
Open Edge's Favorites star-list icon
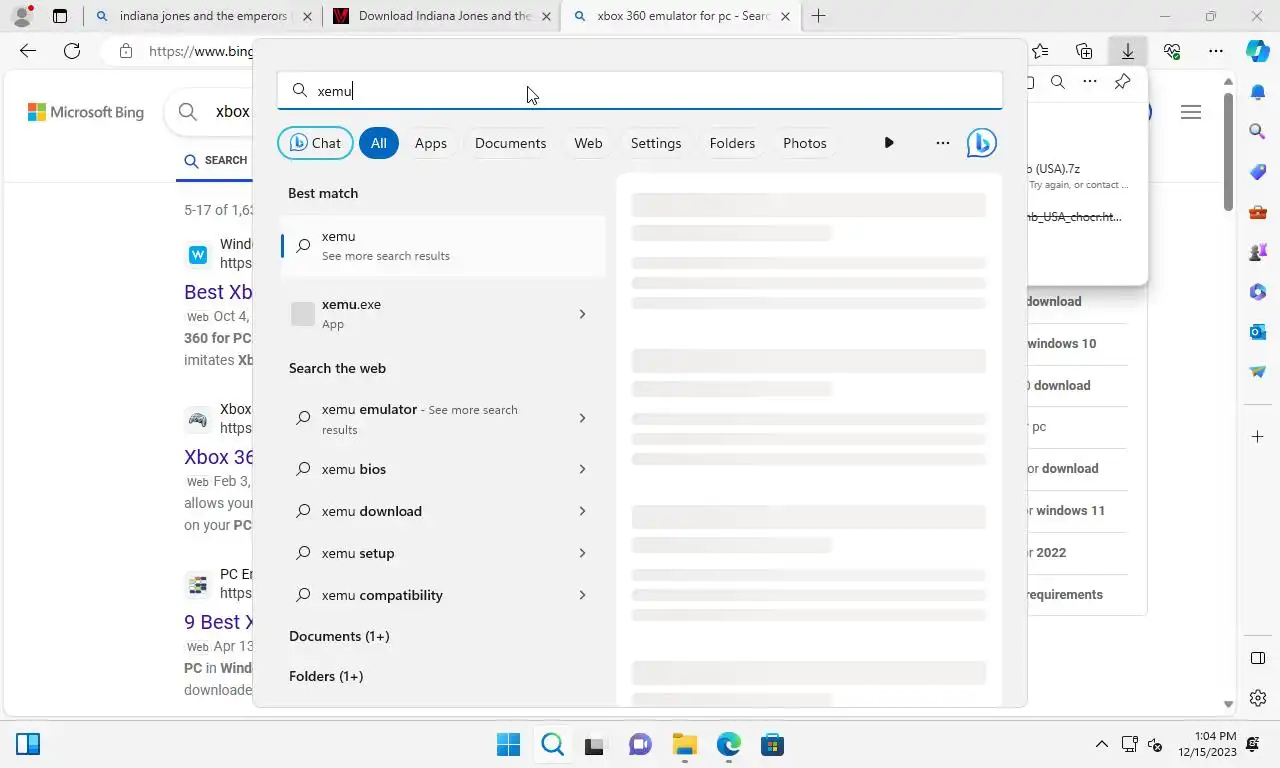[x=1041, y=51]
